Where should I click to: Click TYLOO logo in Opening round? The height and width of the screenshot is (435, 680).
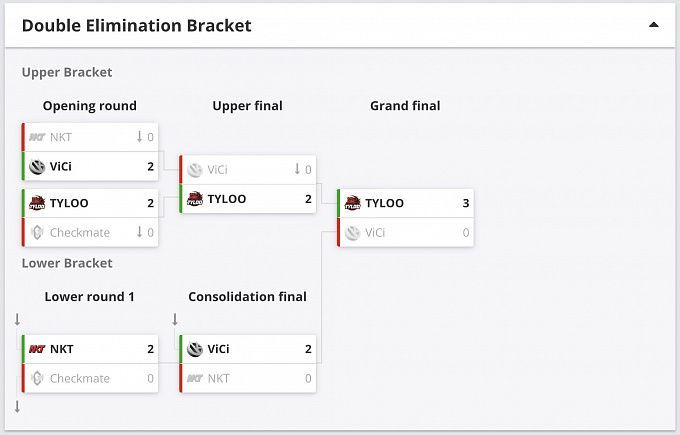click(x=37, y=203)
